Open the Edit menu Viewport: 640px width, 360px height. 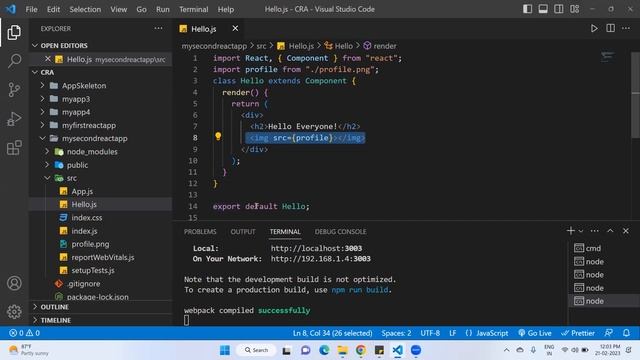pyautogui.click(x=53, y=9)
